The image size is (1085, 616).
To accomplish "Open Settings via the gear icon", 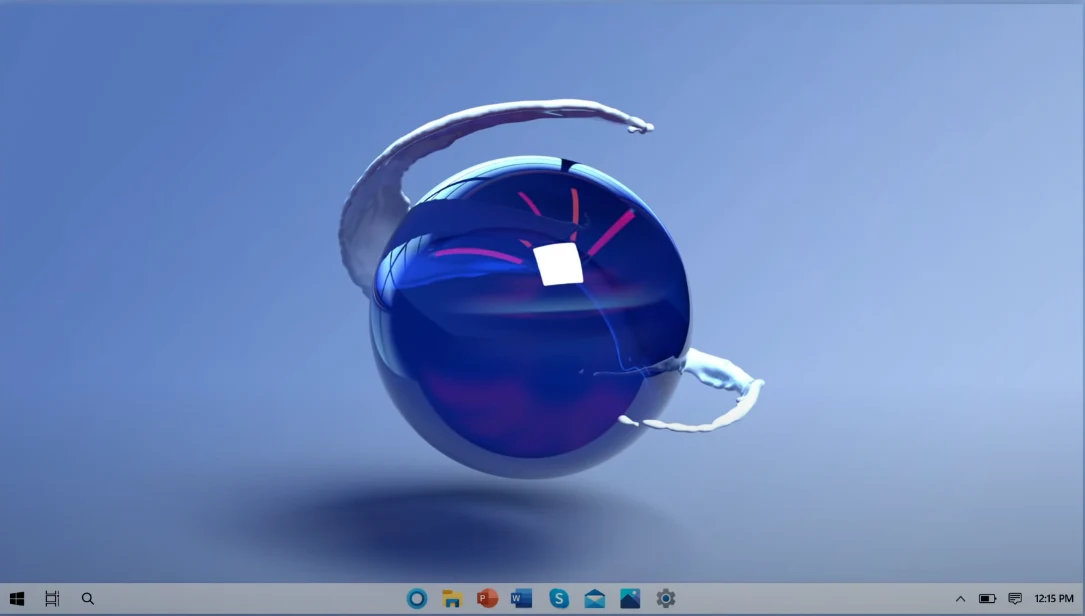I will point(666,599).
